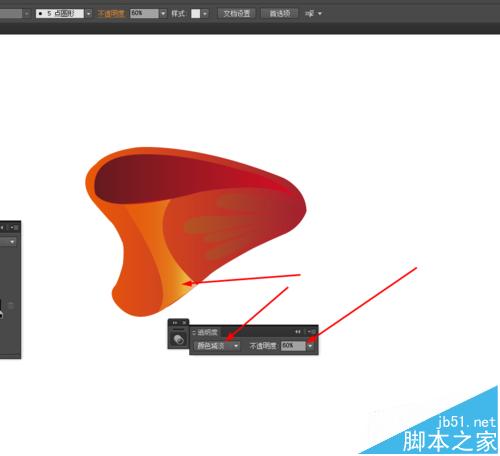Collapse the transparency panel with double-arrow icon
Image resolution: width=500 pixels, height=456 pixels.
(x=298, y=332)
